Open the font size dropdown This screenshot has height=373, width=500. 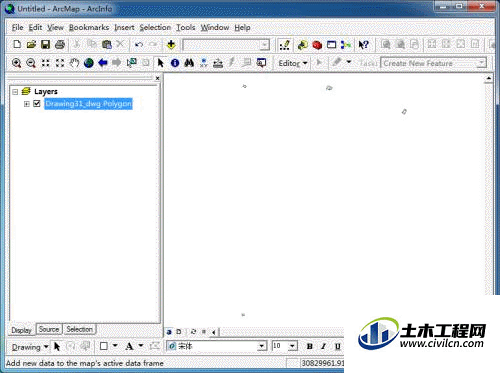292,346
